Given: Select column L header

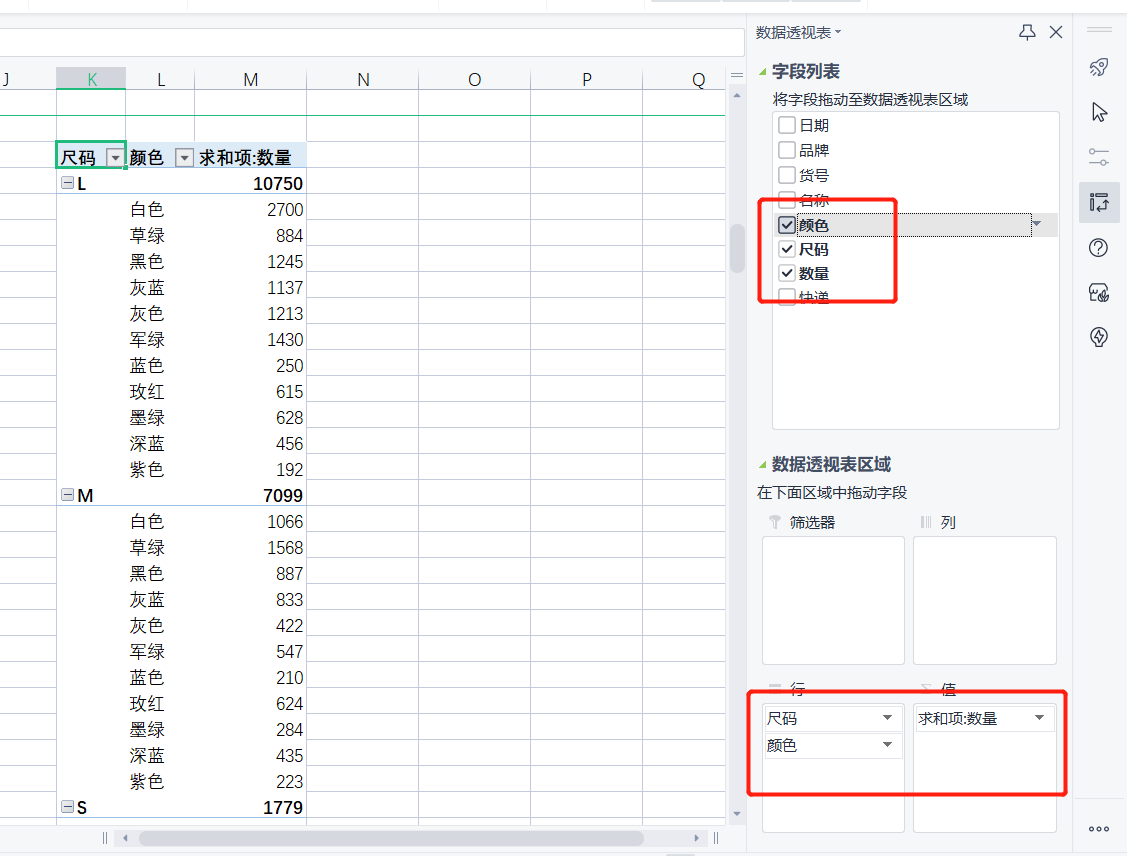Looking at the screenshot, I should [x=160, y=79].
